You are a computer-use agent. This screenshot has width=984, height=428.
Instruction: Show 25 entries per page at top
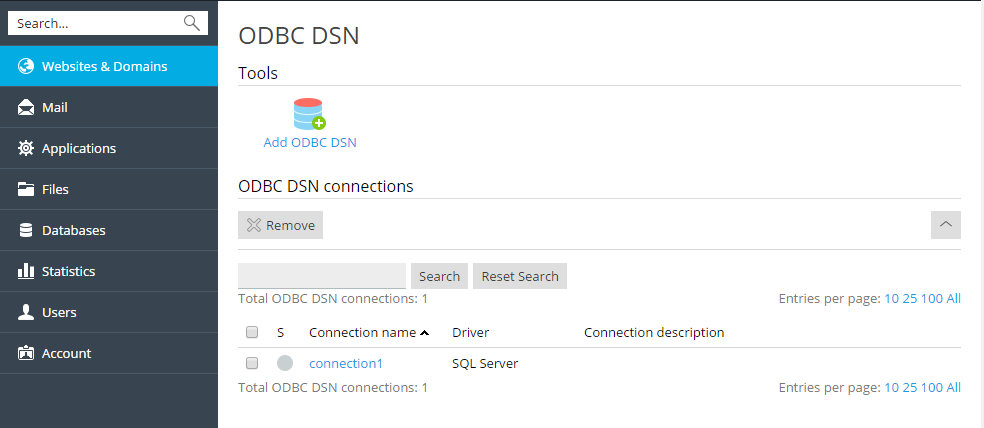point(909,298)
